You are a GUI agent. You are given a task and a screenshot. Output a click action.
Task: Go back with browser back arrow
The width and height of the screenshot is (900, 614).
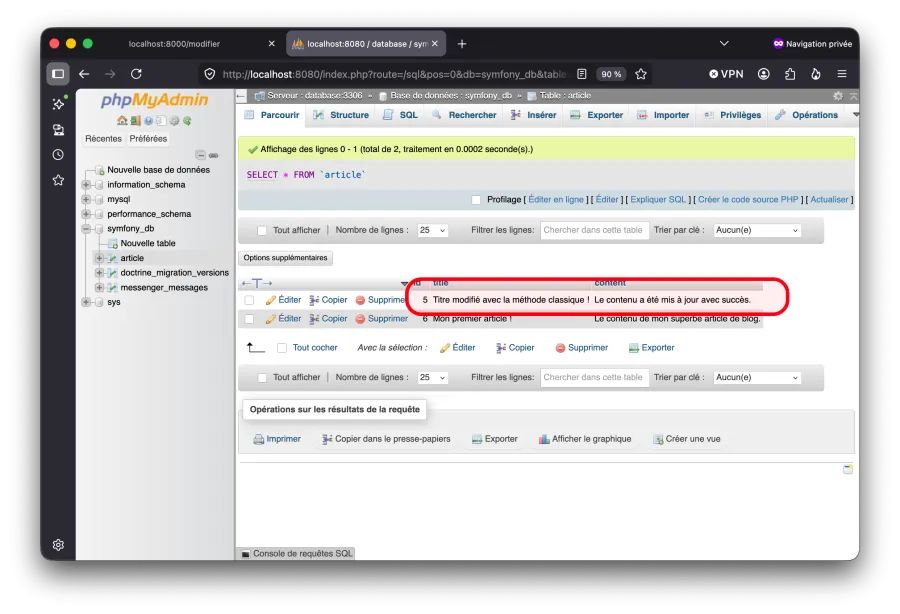point(84,73)
